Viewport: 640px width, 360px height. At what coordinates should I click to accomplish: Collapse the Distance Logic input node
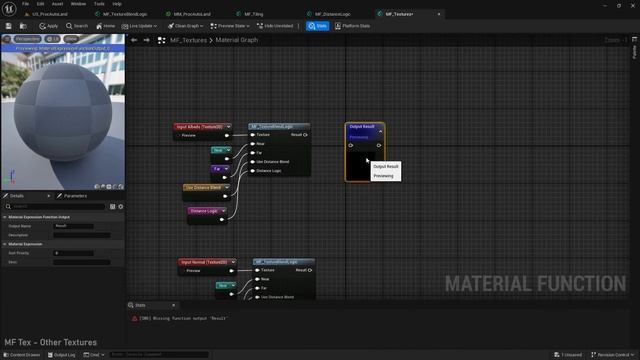click(x=223, y=211)
